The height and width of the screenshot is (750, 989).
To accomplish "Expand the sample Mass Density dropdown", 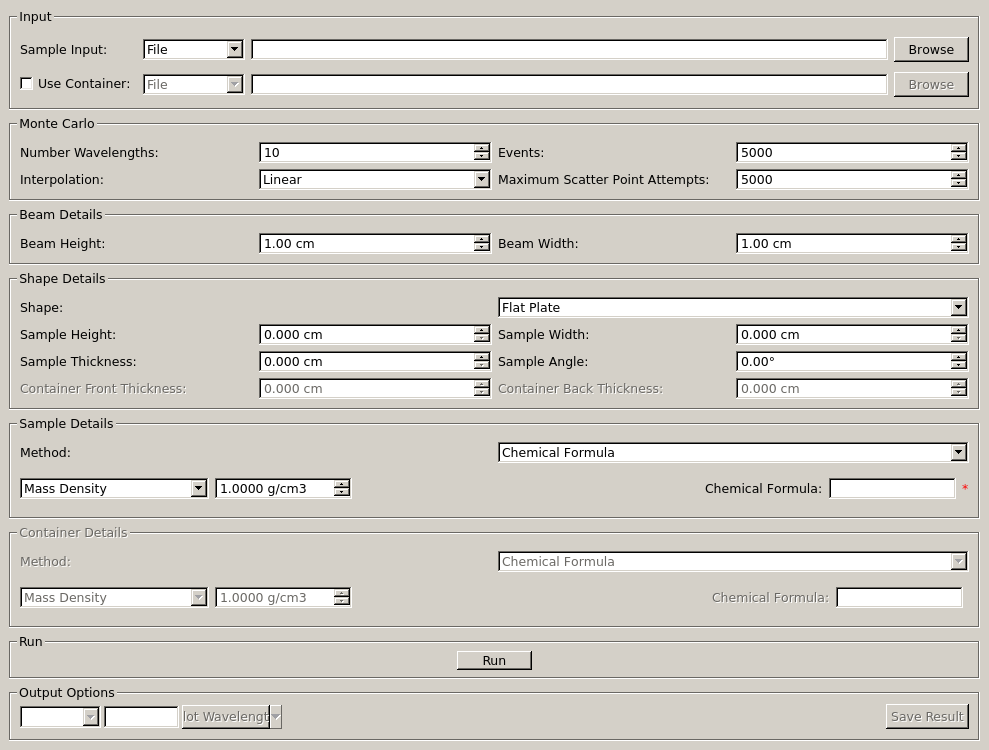I will click(198, 489).
